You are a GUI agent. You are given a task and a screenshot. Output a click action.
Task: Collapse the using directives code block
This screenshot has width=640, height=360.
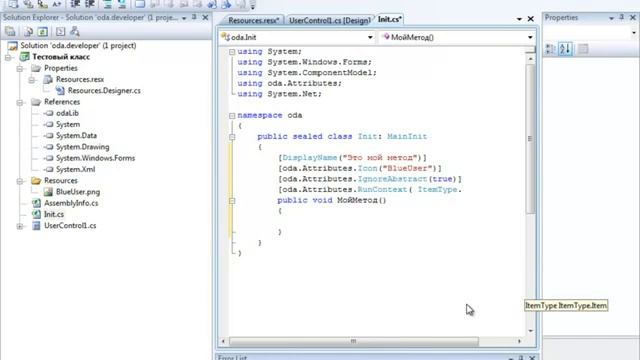[232, 52]
